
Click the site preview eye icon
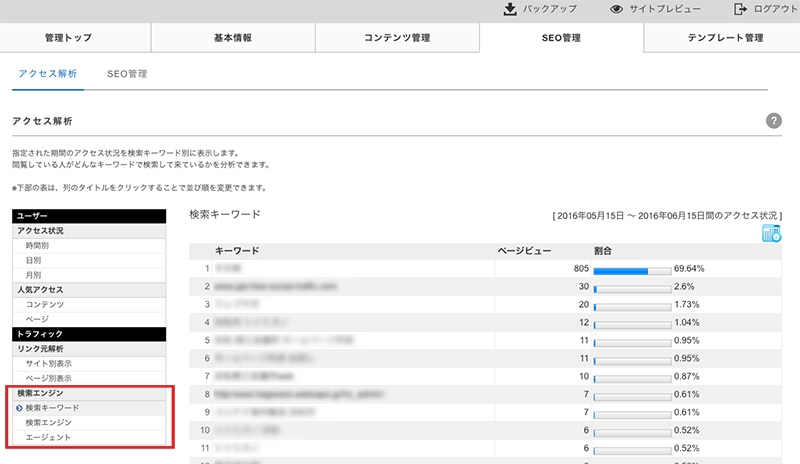tap(617, 10)
